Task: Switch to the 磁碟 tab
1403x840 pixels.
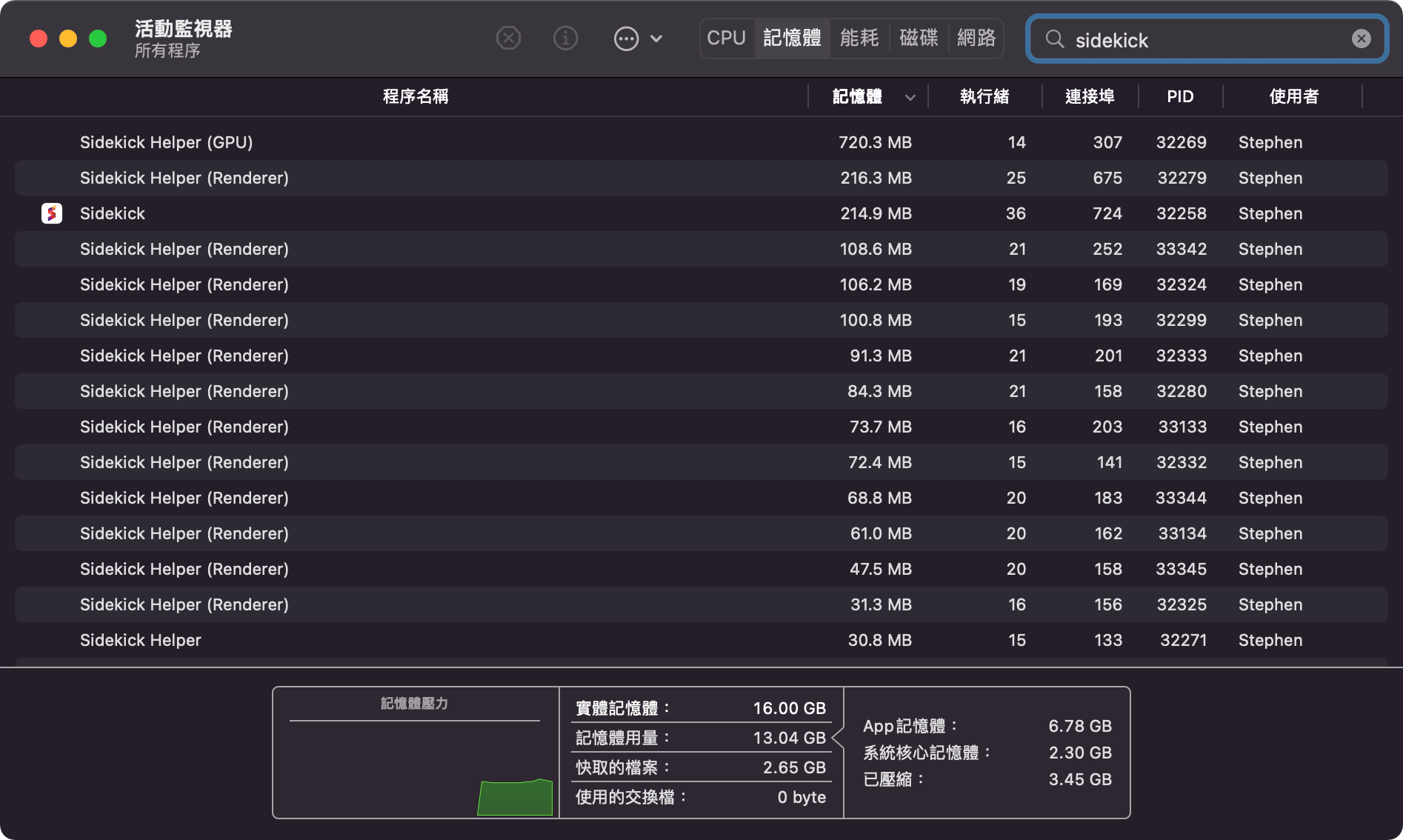Action: click(919, 38)
